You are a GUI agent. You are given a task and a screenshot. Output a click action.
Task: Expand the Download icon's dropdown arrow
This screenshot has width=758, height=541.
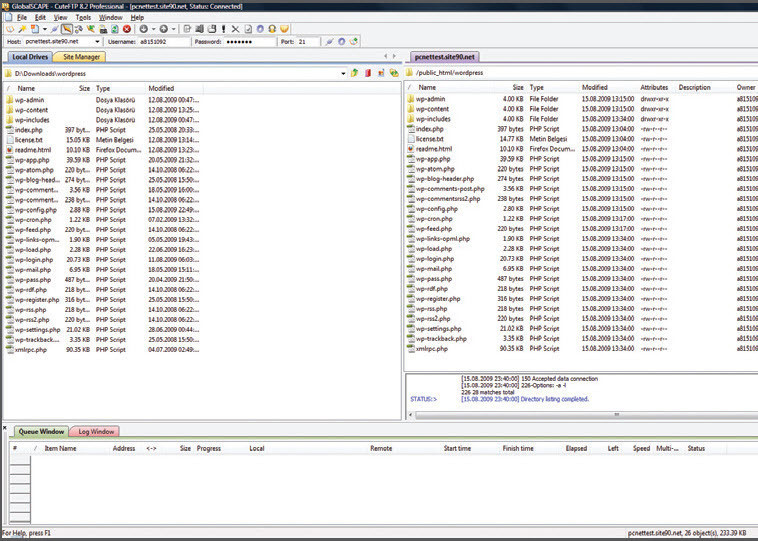(153, 29)
